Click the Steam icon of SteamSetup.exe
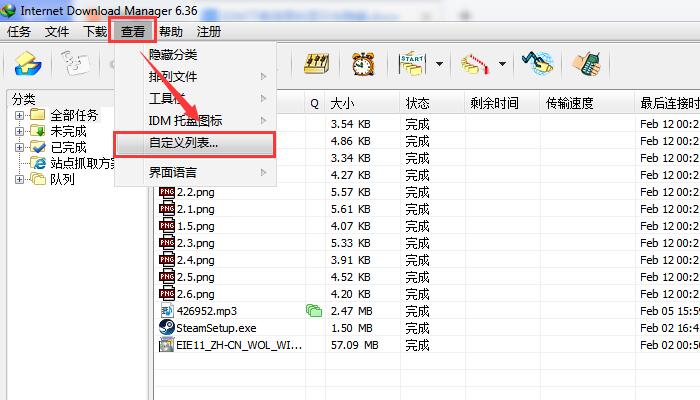 [167, 328]
